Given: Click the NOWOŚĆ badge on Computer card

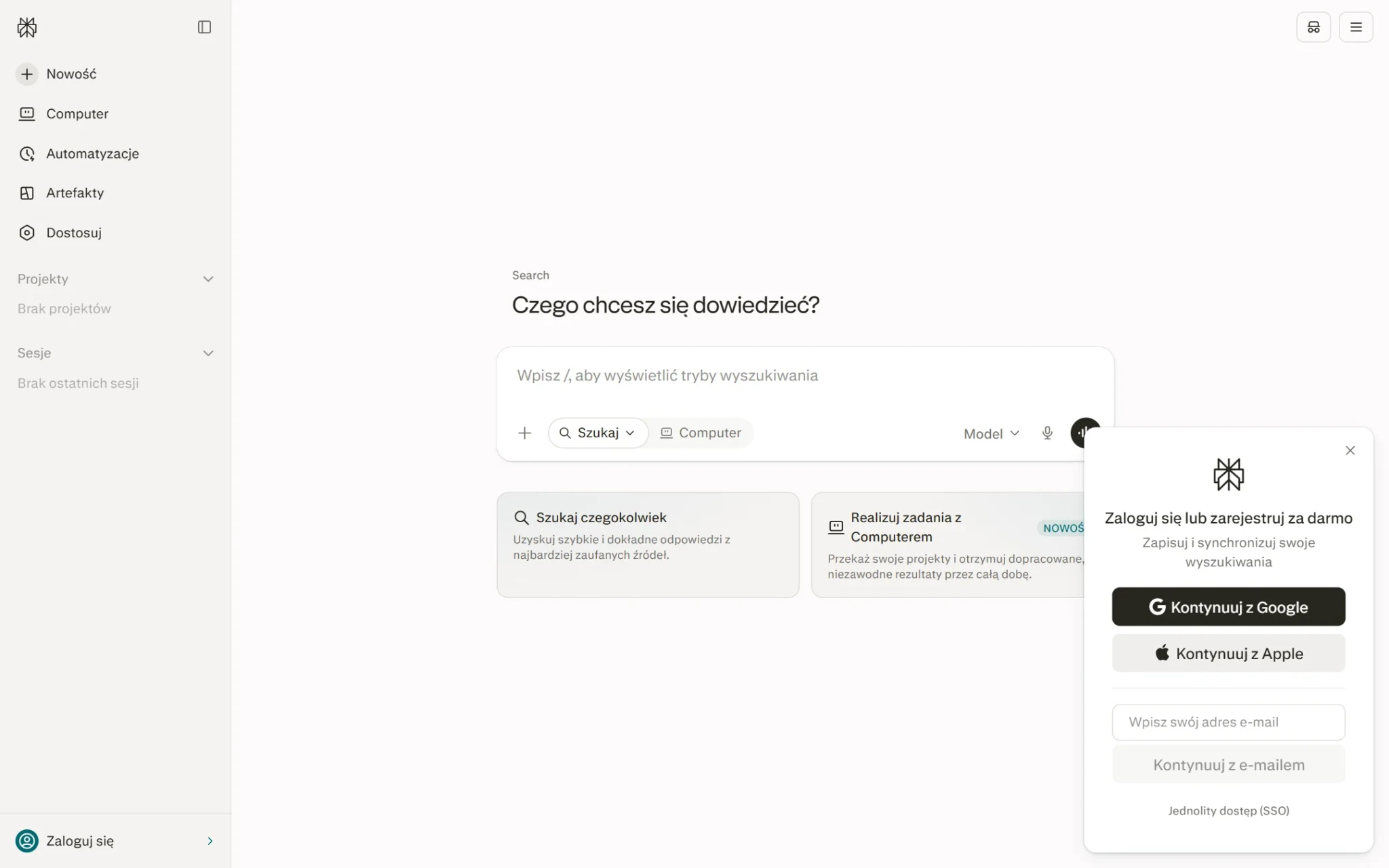Looking at the screenshot, I should point(1062,528).
